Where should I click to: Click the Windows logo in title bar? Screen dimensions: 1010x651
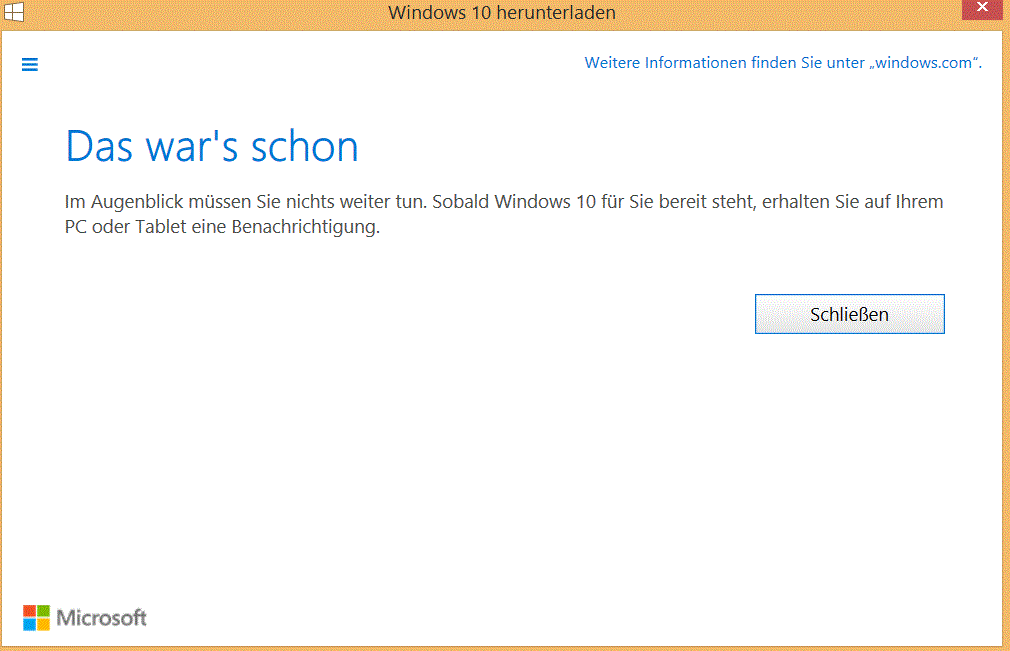tap(14, 12)
